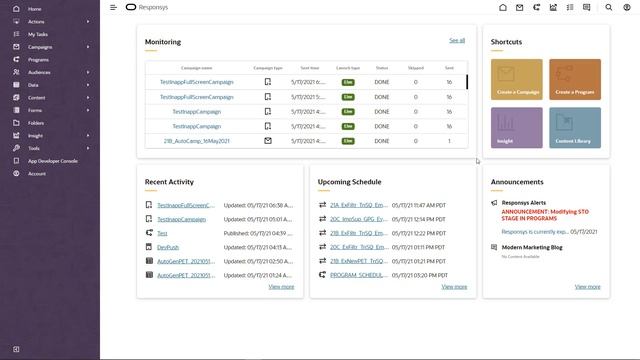This screenshot has width=640, height=360.
Task: Click the PROGRAM_SCHEDUL row program icon
Action: [x=322, y=275]
